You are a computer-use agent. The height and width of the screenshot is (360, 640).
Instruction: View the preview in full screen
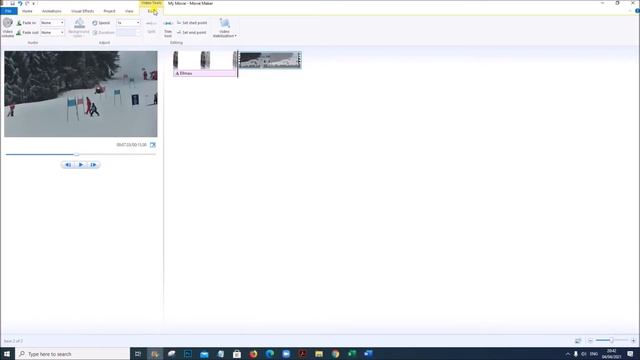click(x=153, y=145)
